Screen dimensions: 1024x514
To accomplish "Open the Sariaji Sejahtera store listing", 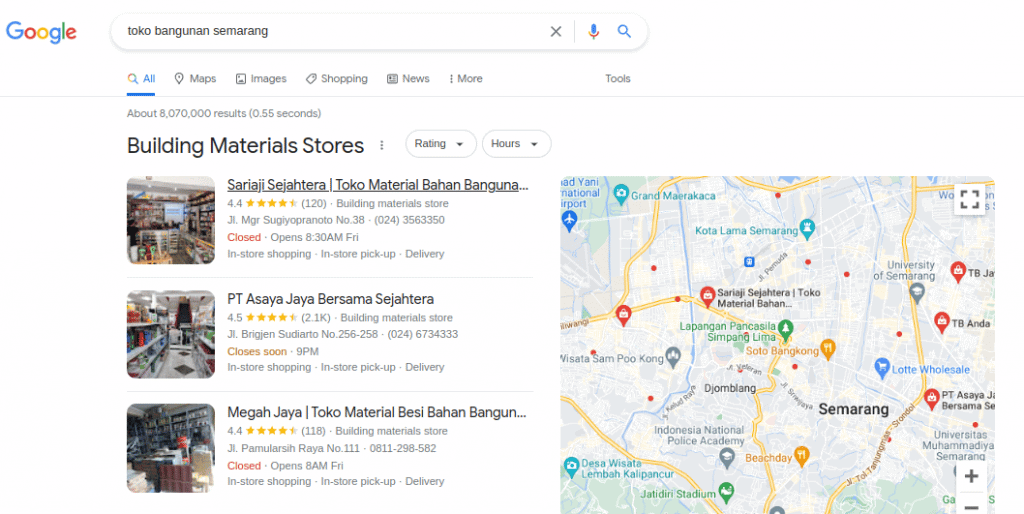I will [377, 185].
